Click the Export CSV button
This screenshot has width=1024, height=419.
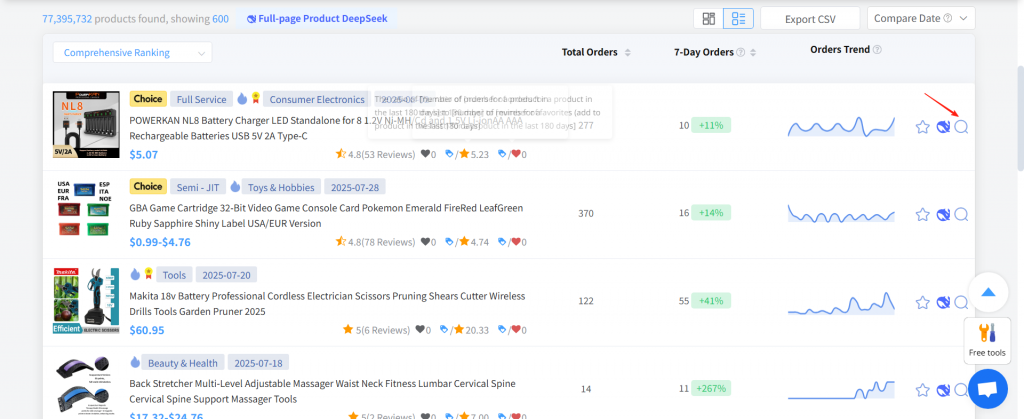(810, 18)
